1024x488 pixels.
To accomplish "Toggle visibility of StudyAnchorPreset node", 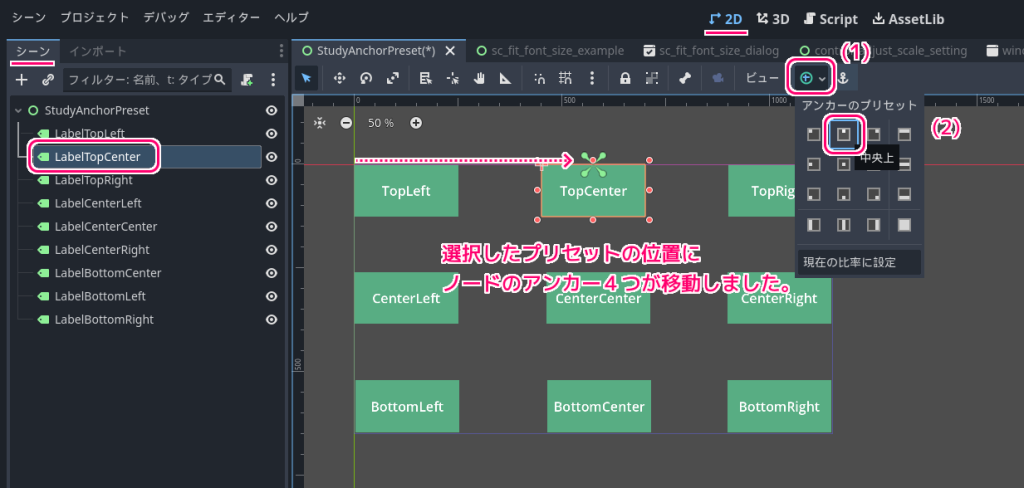I will click(x=272, y=110).
